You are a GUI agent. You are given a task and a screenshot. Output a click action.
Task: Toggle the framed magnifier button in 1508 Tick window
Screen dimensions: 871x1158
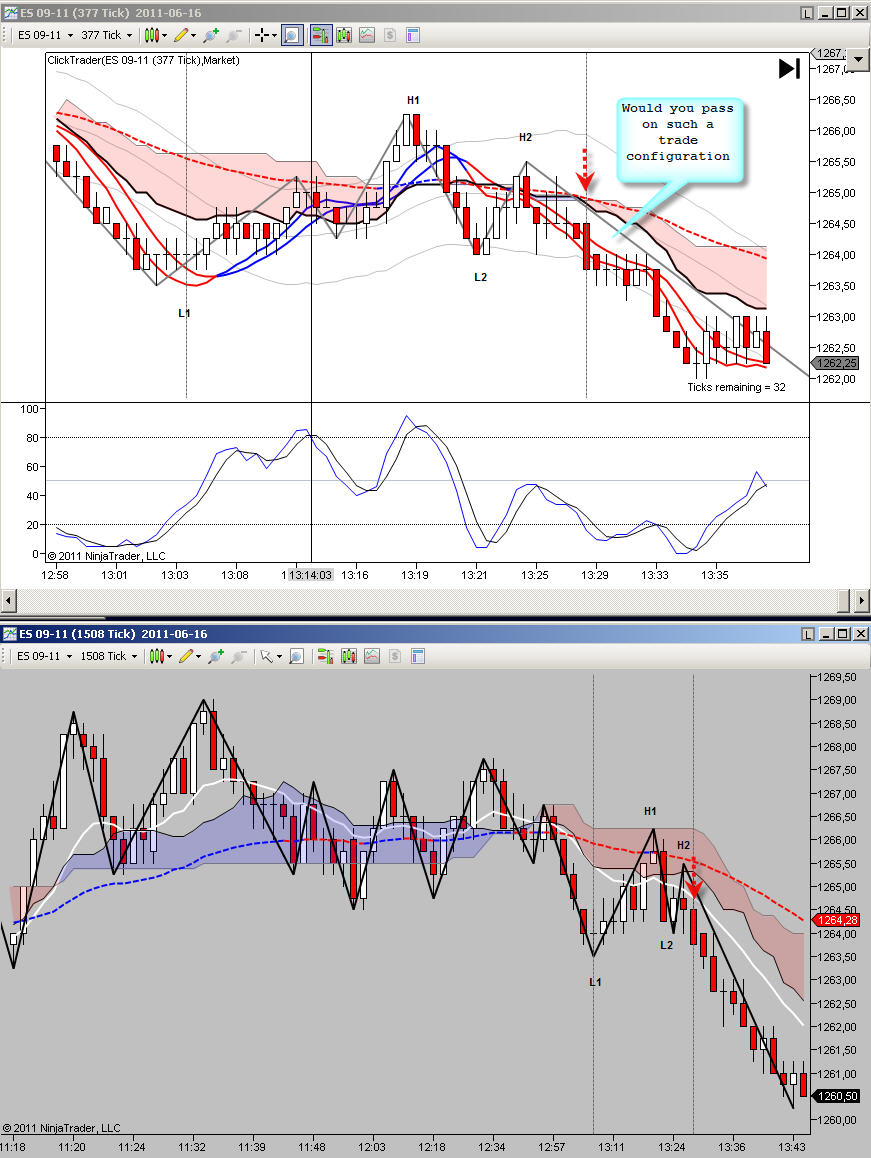point(296,656)
